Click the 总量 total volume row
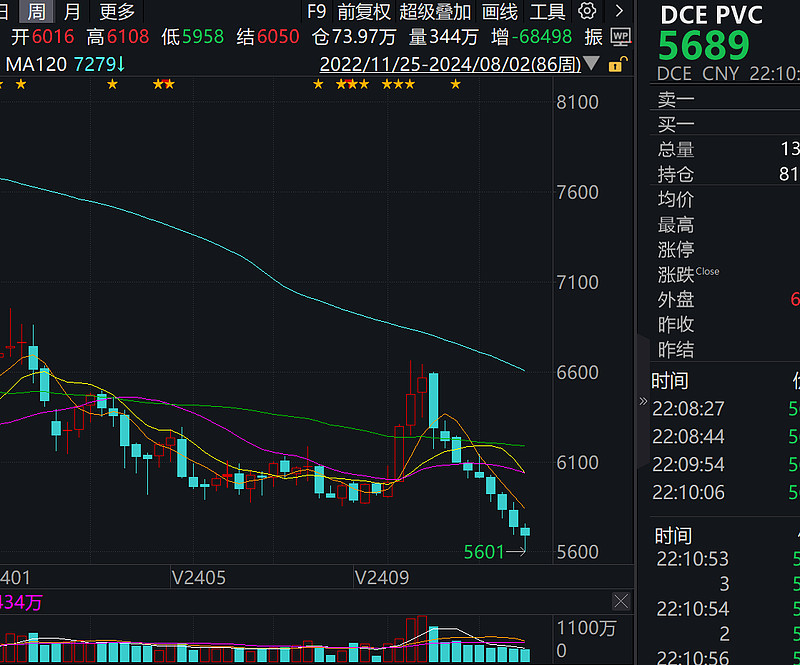Screen dimensions: 800x665 coord(725,149)
